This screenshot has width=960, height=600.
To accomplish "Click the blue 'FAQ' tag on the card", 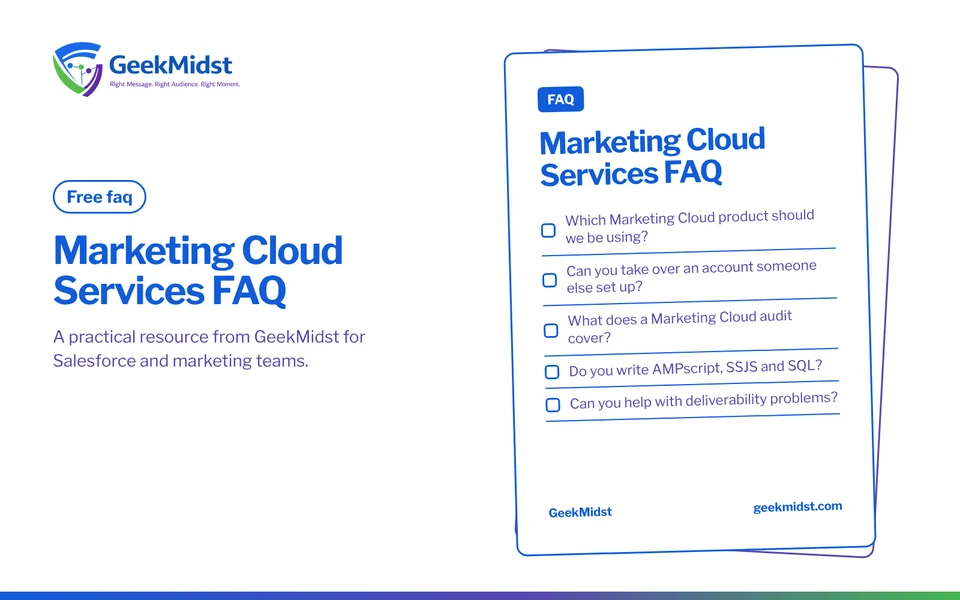I will (x=560, y=100).
